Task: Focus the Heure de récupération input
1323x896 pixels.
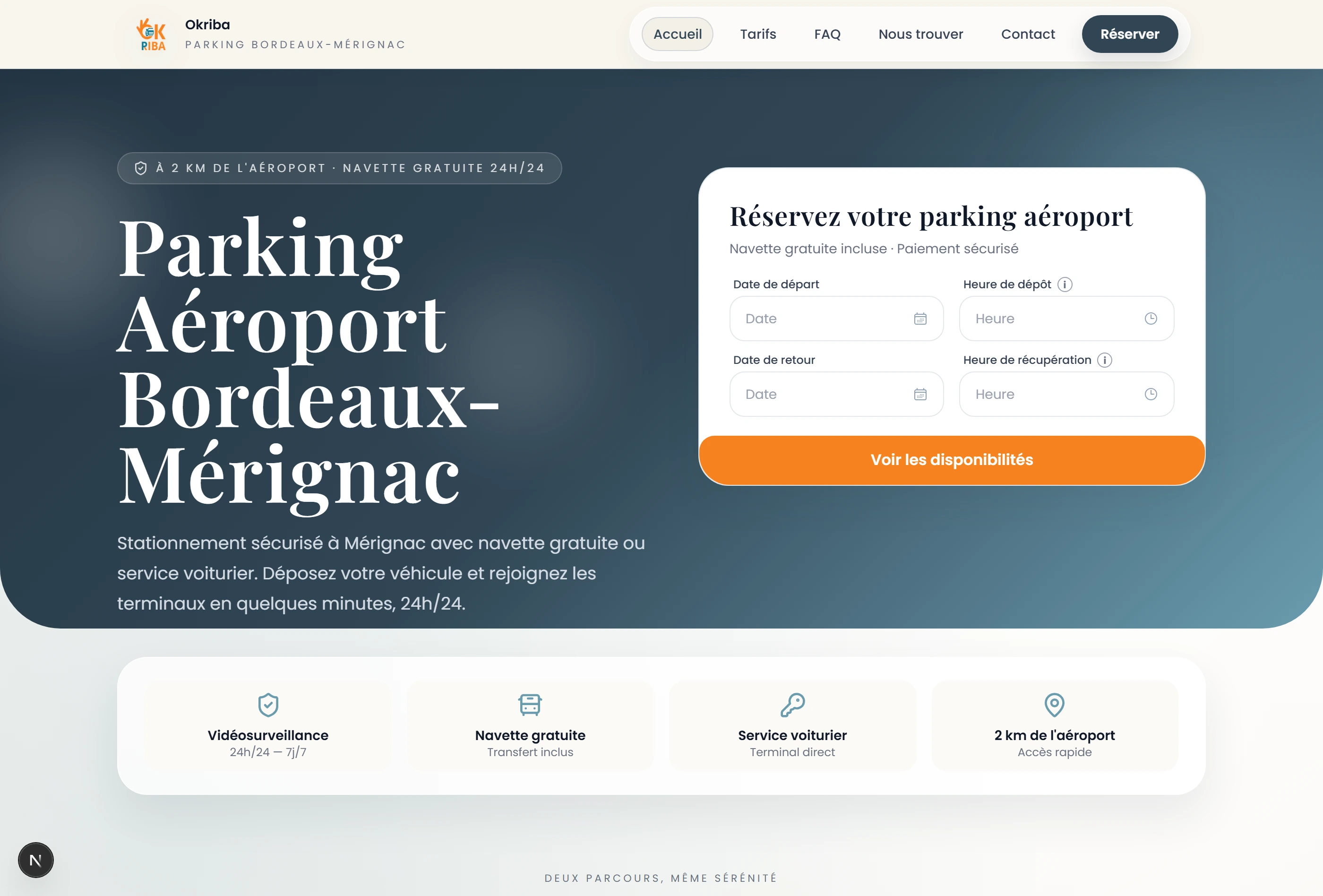Action: (x=1066, y=395)
